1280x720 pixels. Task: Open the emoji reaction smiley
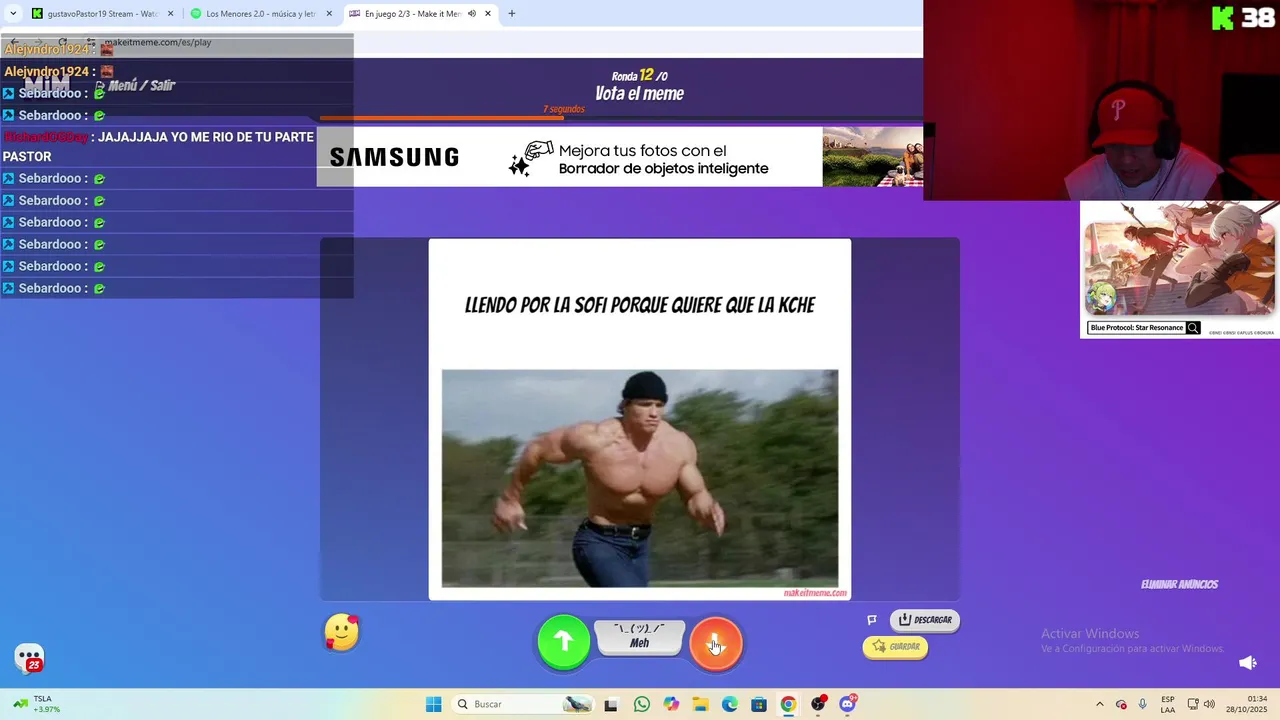(342, 632)
